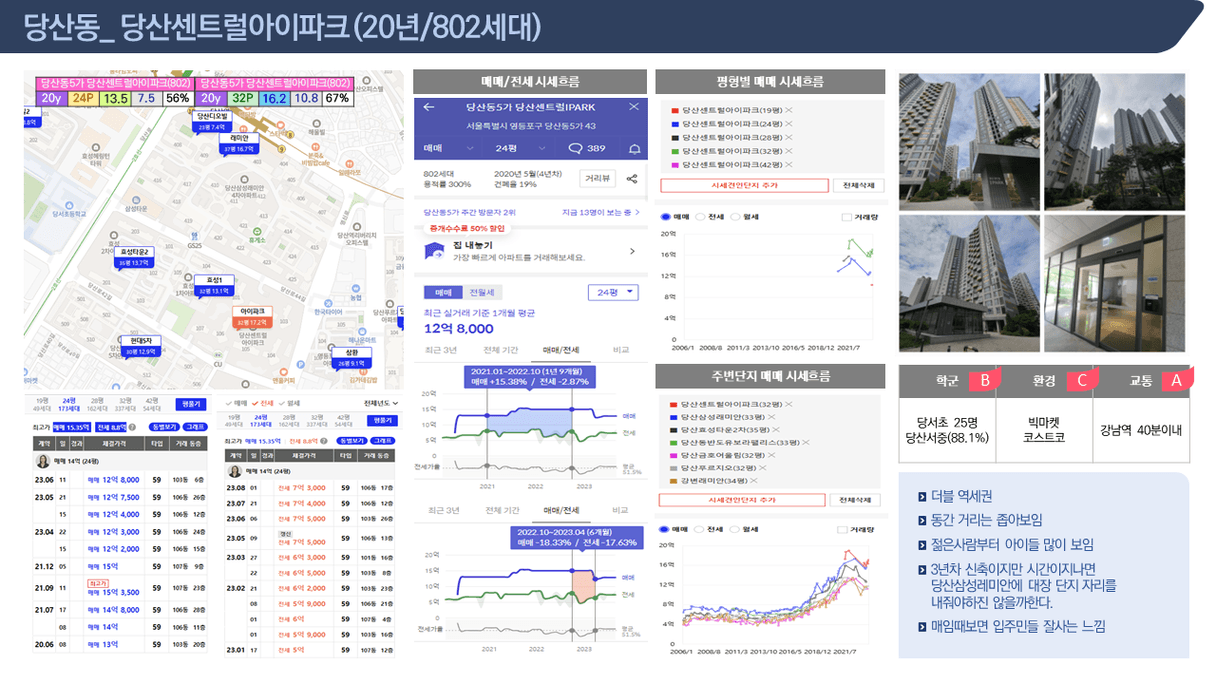
Task: Open the building entrance glass door photo
Action: [x=1115, y=283]
